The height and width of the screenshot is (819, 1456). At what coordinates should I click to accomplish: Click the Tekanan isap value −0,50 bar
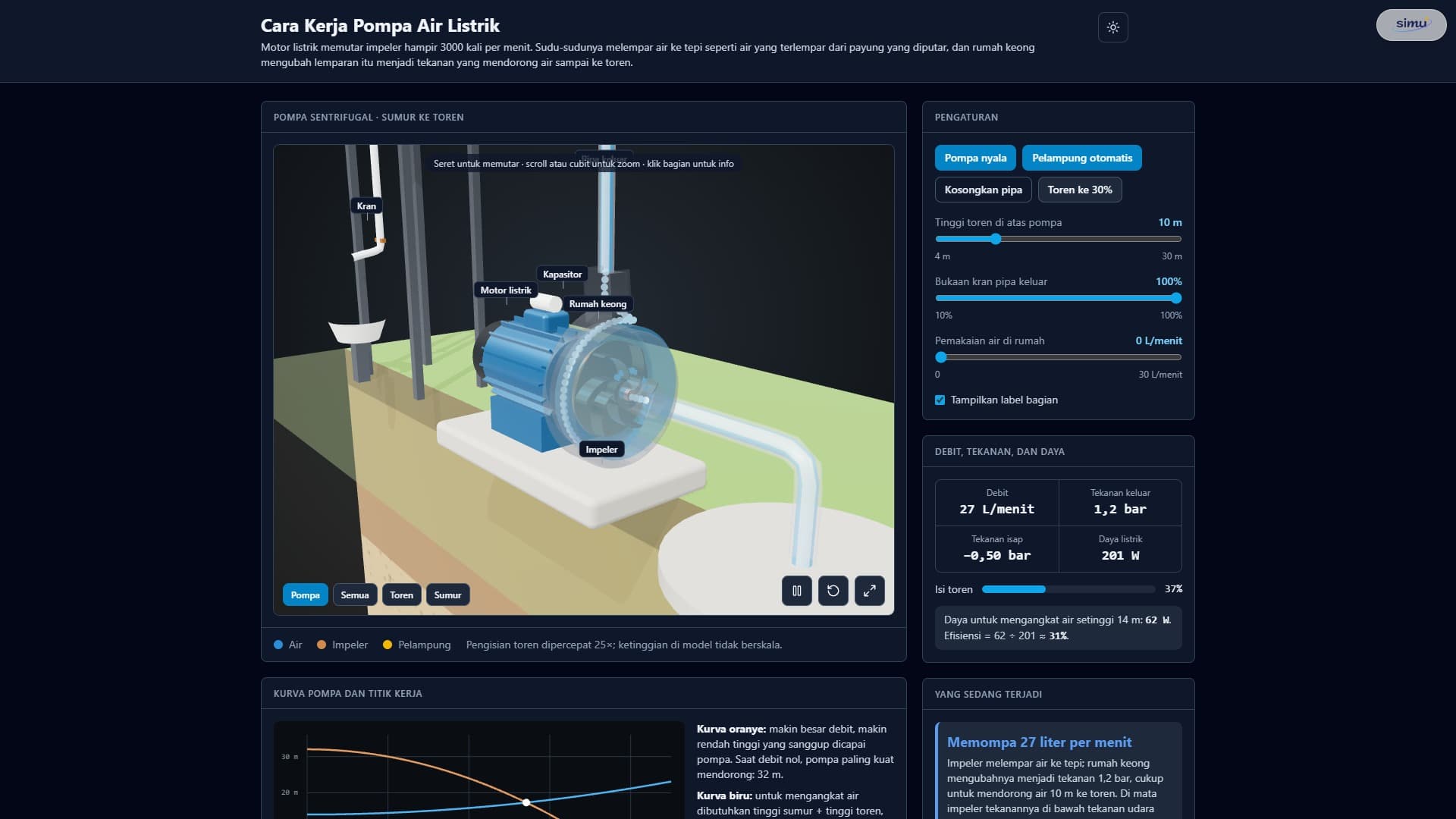996,556
